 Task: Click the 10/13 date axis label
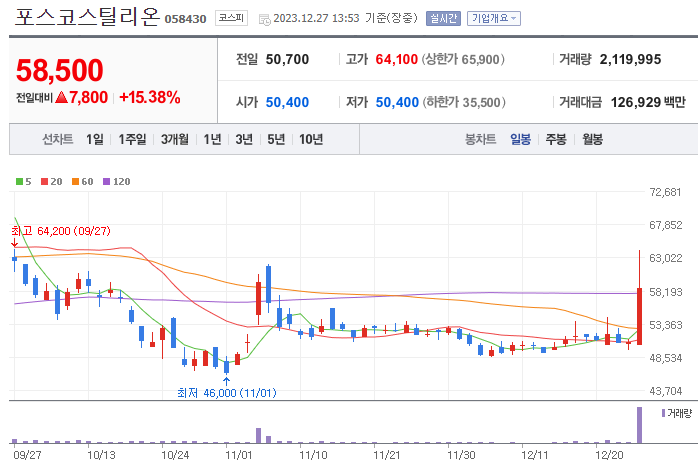click(101, 455)
